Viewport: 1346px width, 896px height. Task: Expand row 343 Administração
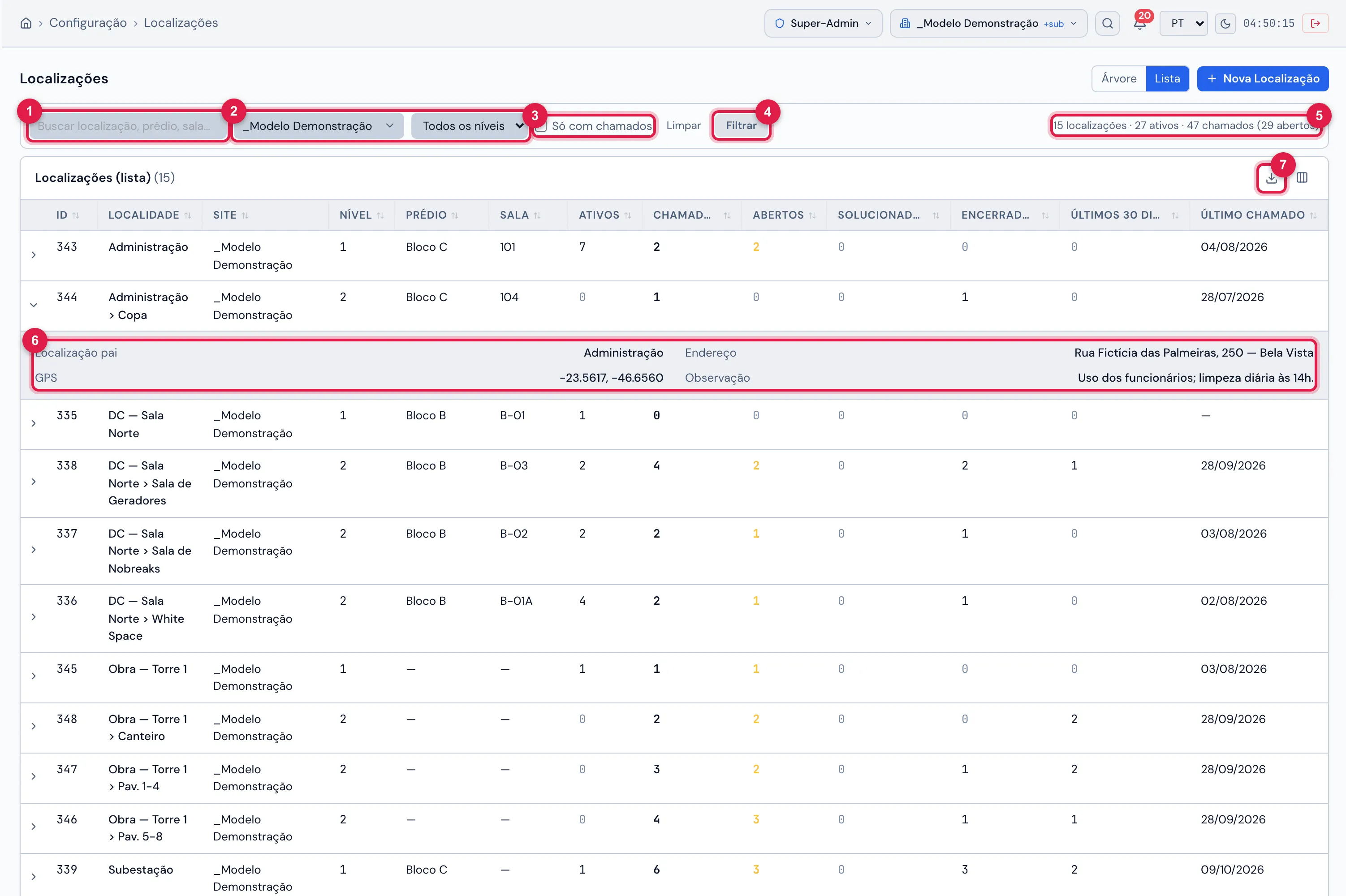(x=34, y=255)
